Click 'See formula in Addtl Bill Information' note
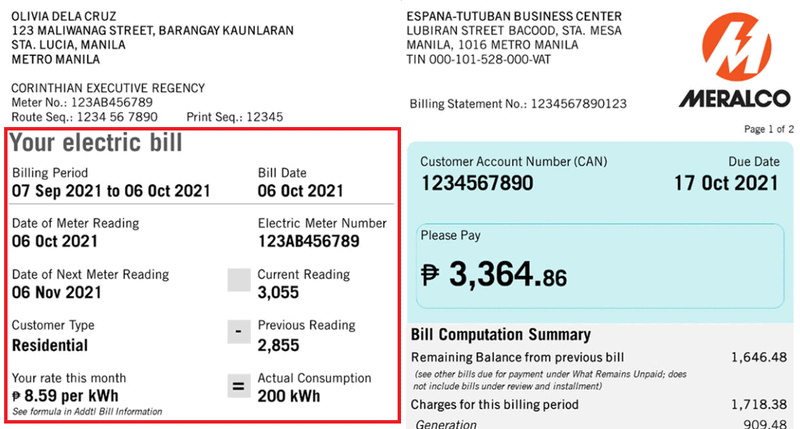 pyautogui.click(x=87, y=412)
